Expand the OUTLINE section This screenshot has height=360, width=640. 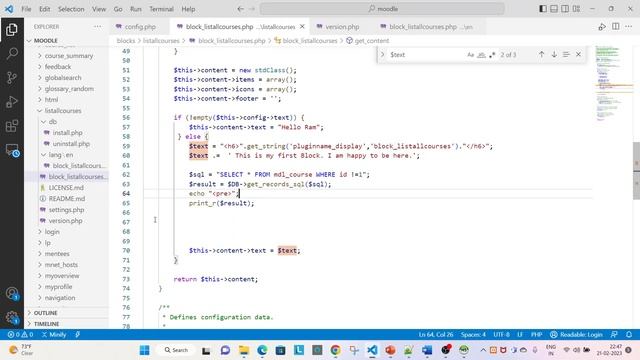tap(45, 313)
